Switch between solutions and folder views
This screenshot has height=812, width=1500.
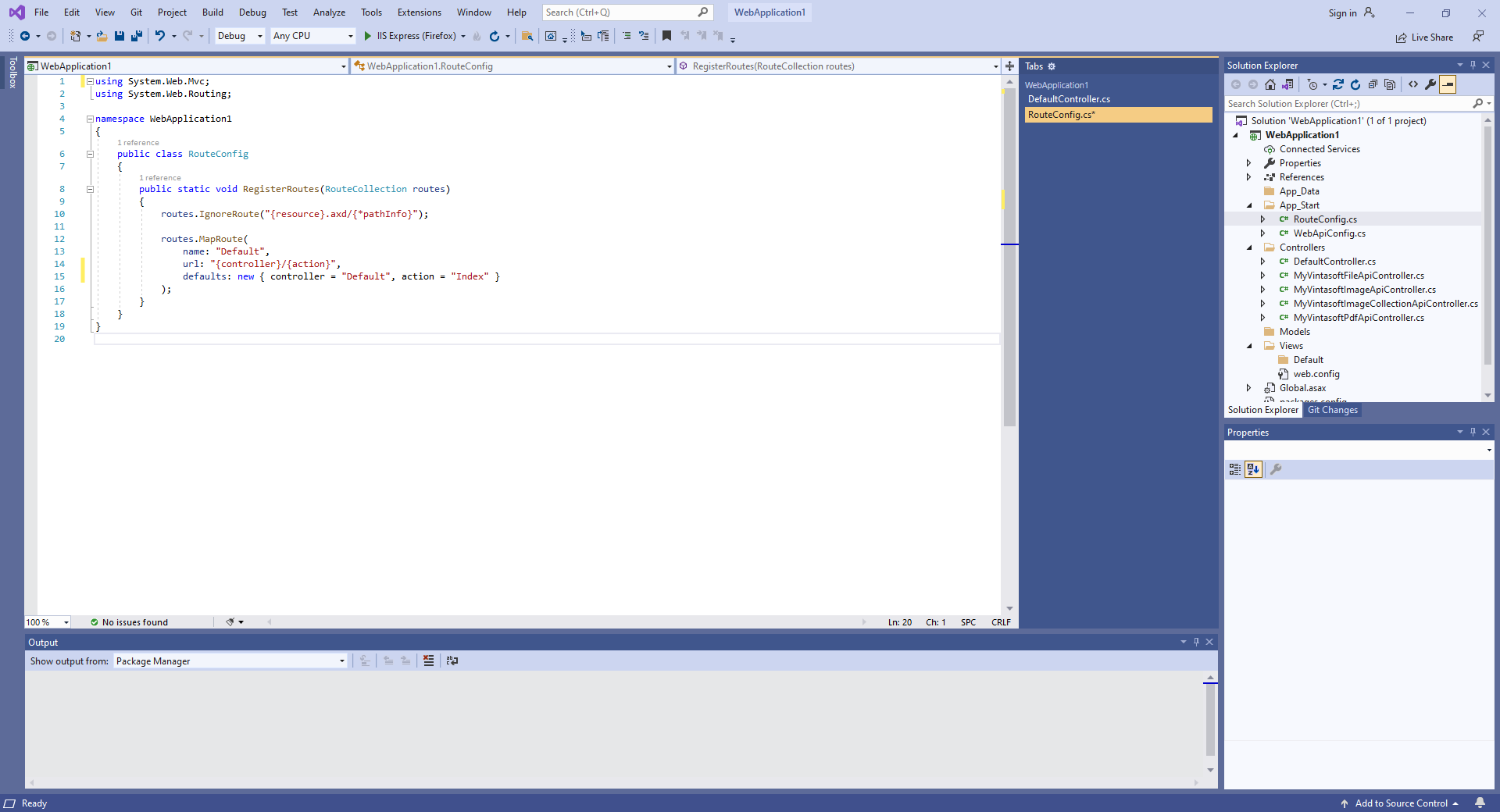click(x=1287, y=84)
